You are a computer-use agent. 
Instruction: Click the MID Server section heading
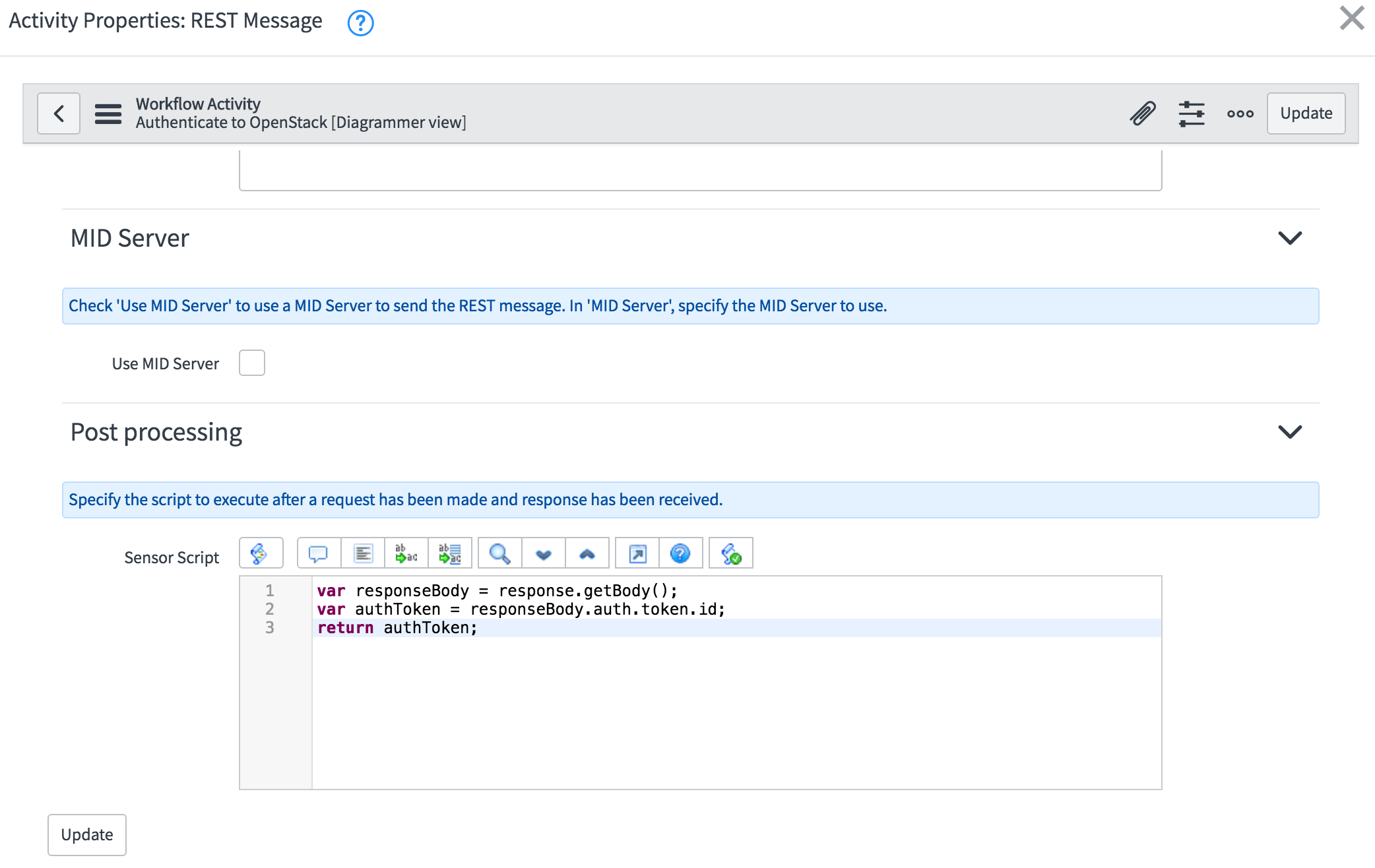[130, 238]
